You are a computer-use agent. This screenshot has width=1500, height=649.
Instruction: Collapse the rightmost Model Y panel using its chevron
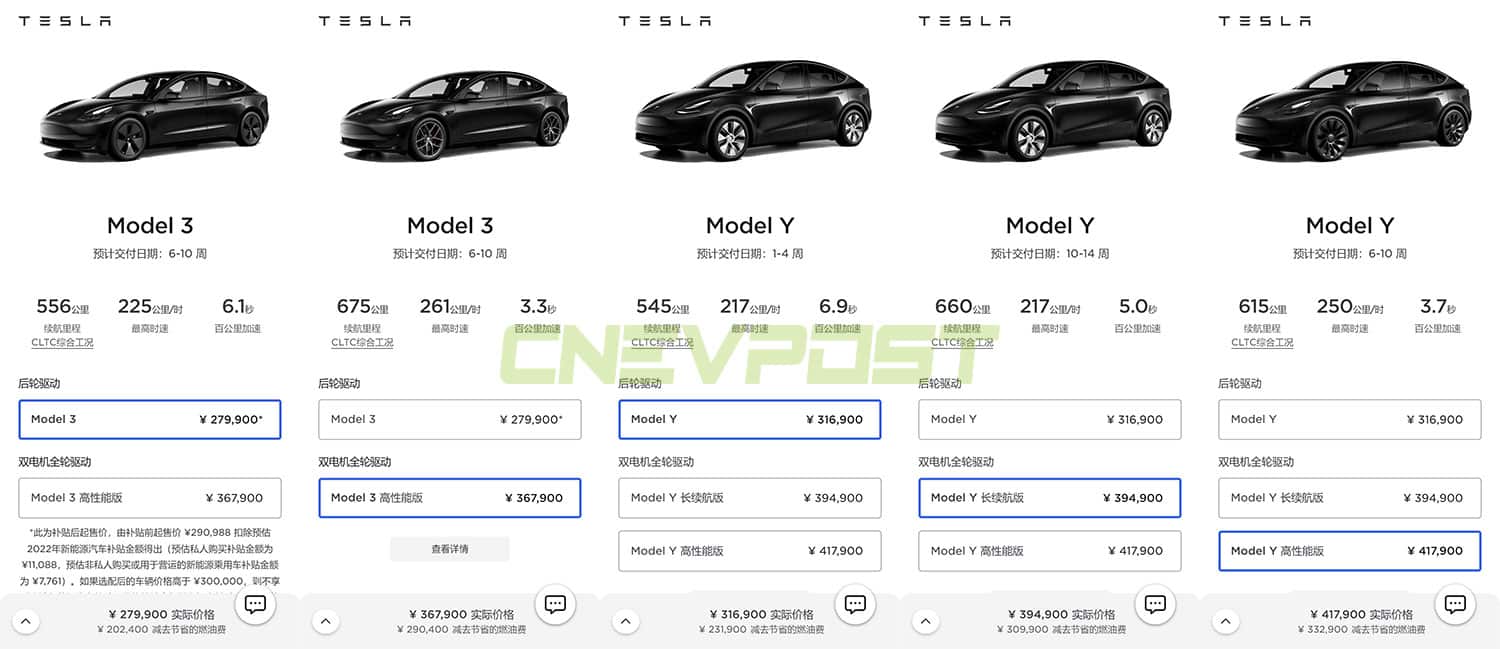click(1226, 620)
